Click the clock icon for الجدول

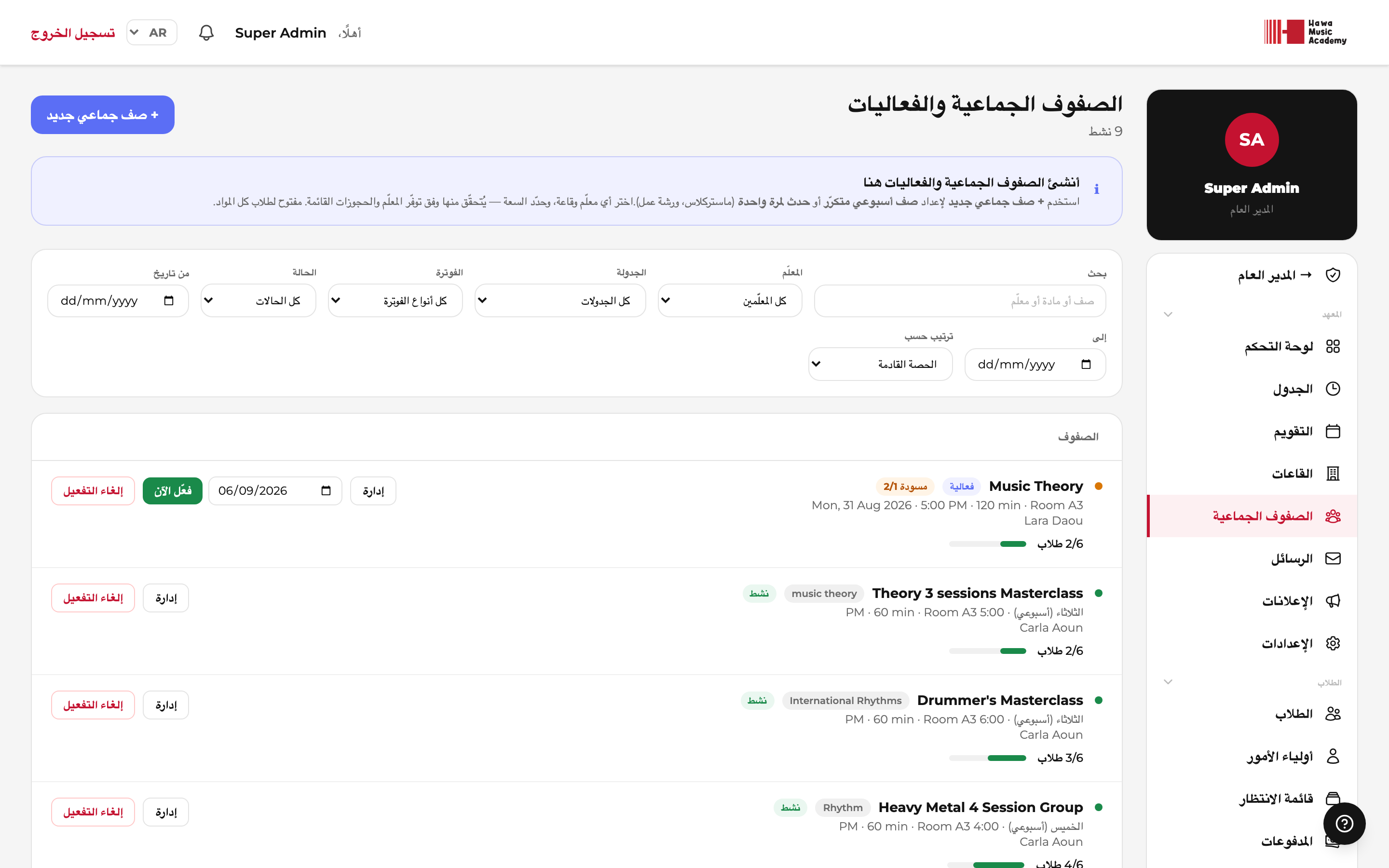pyautogui.click(x=1333, y=389)
